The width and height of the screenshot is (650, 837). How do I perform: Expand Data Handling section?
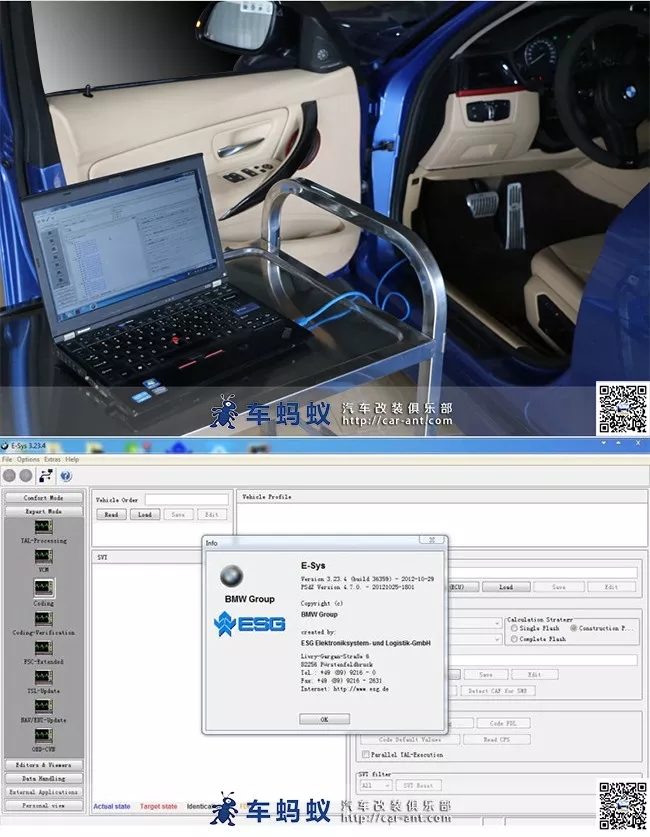pos(44,779)
